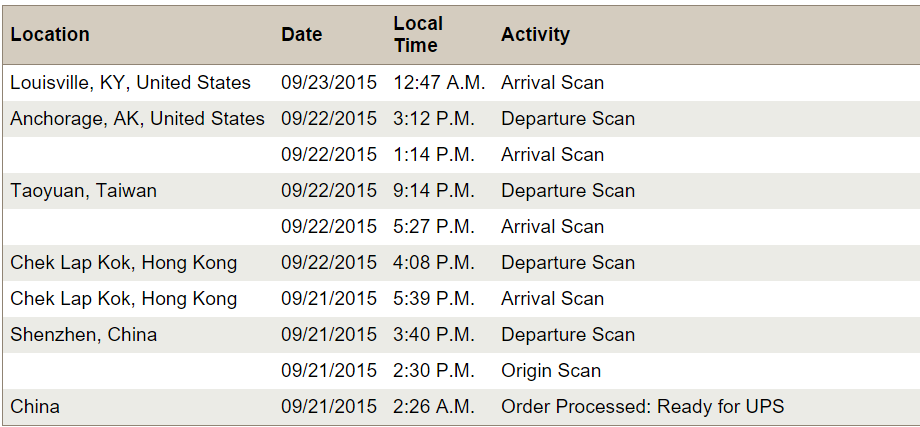
Task: Click the 5:39 P.M. time entry
Action: click(434, 299)
